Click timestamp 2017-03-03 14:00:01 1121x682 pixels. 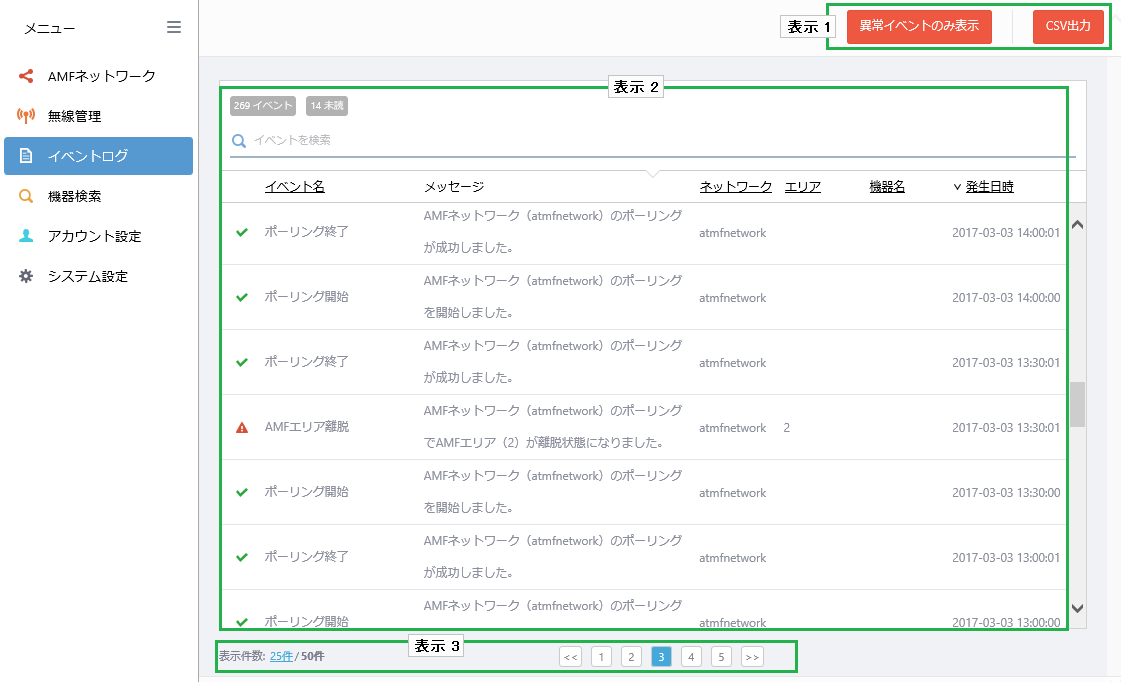tap(1006, 232)
